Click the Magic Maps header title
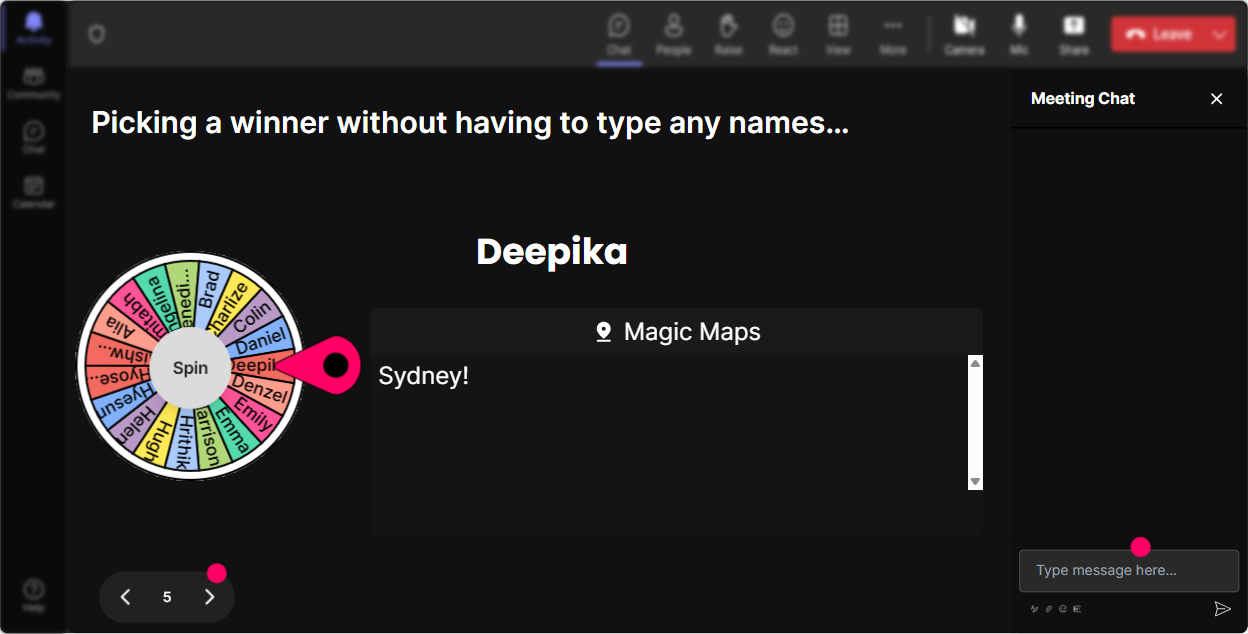1248x634 pixels. tap(692, 332)
